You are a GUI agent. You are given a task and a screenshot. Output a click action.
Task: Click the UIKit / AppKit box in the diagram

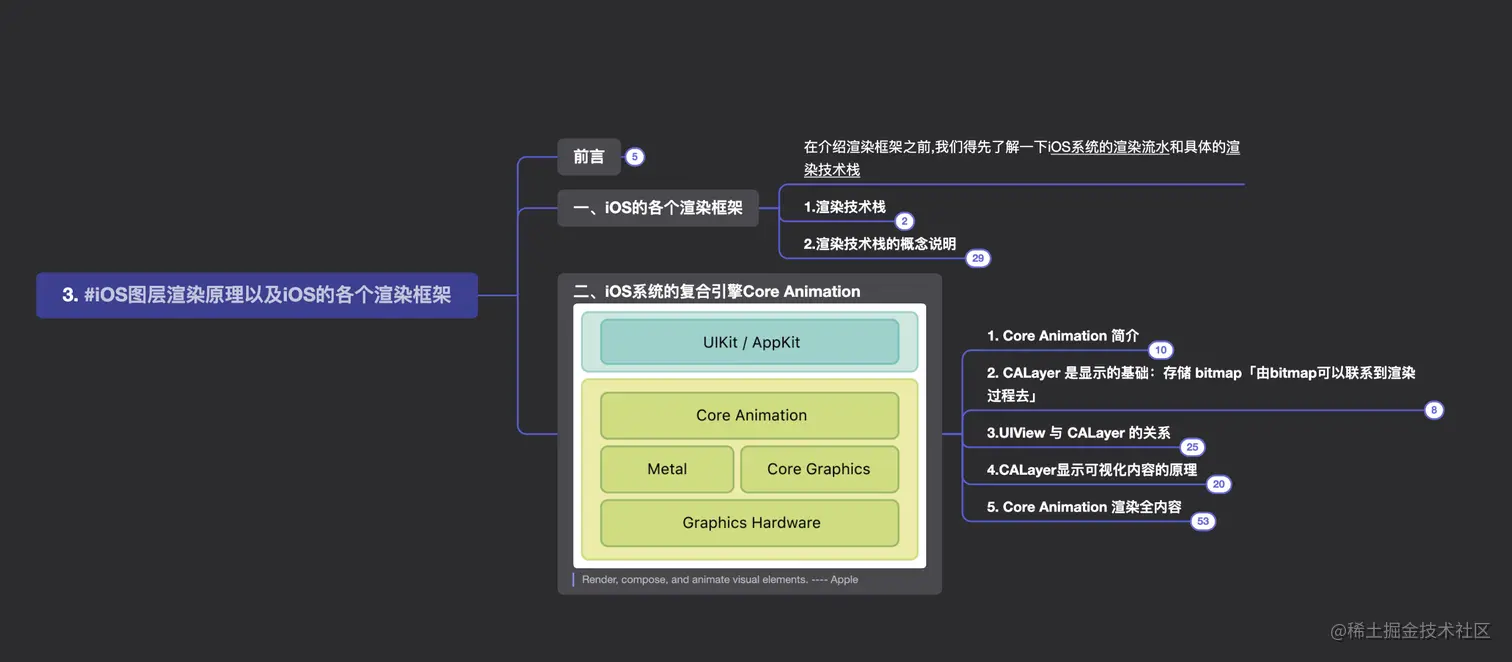(x=750, y=342)
